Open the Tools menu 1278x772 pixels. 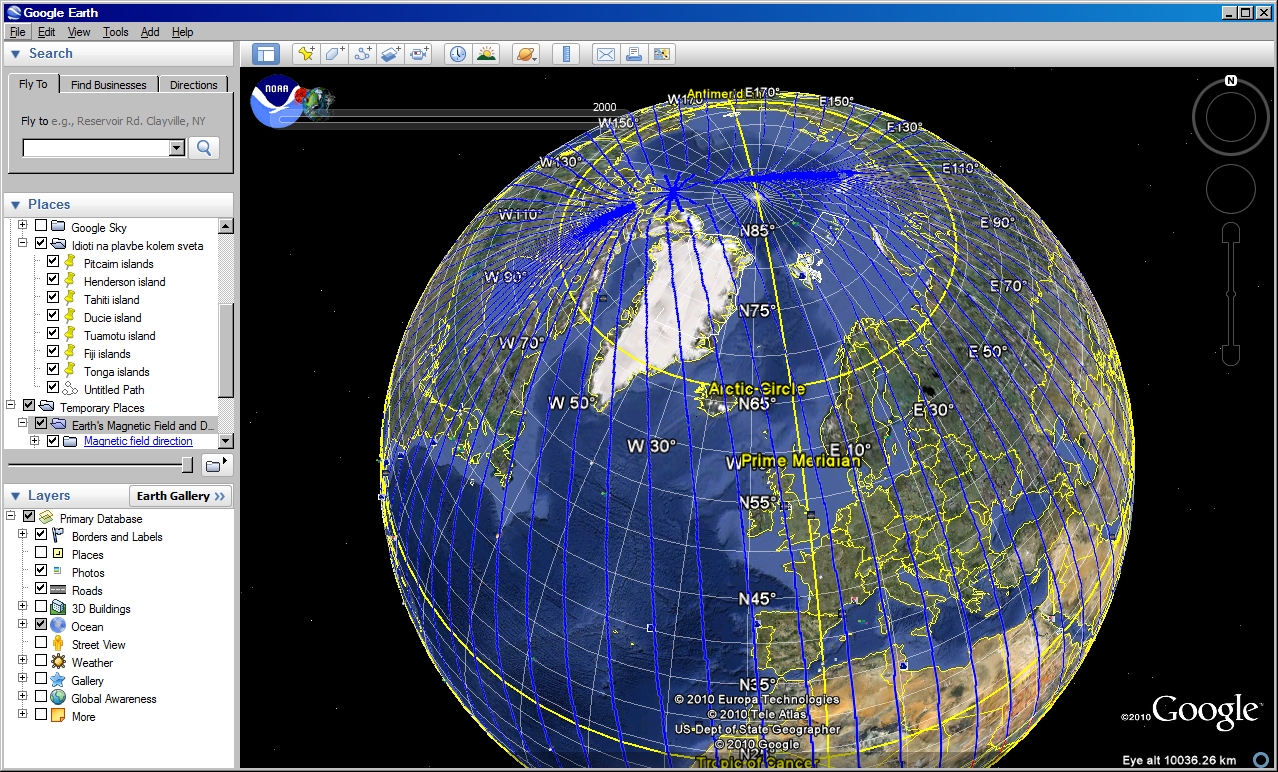[116, 32]
